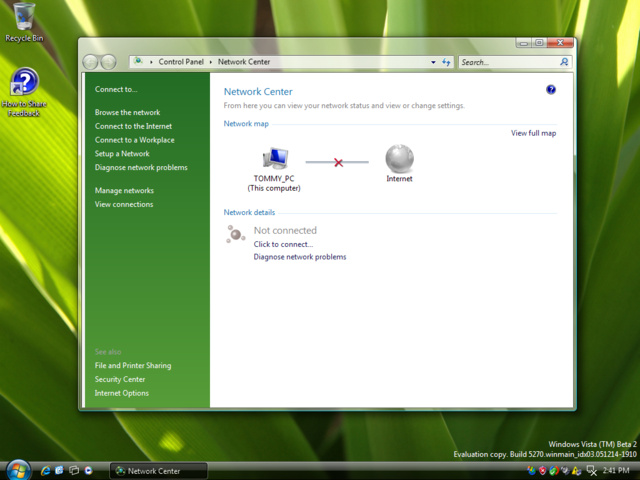Viewport: 640px width, 480px height.
Task: Click Network Center in breadcrumb
Action: click(244, 62)
